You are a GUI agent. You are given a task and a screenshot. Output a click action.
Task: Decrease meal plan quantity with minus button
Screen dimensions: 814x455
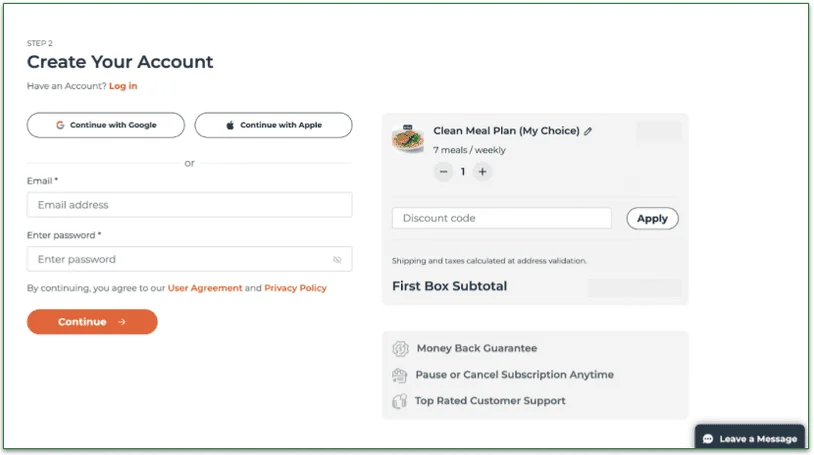(443, 171)
